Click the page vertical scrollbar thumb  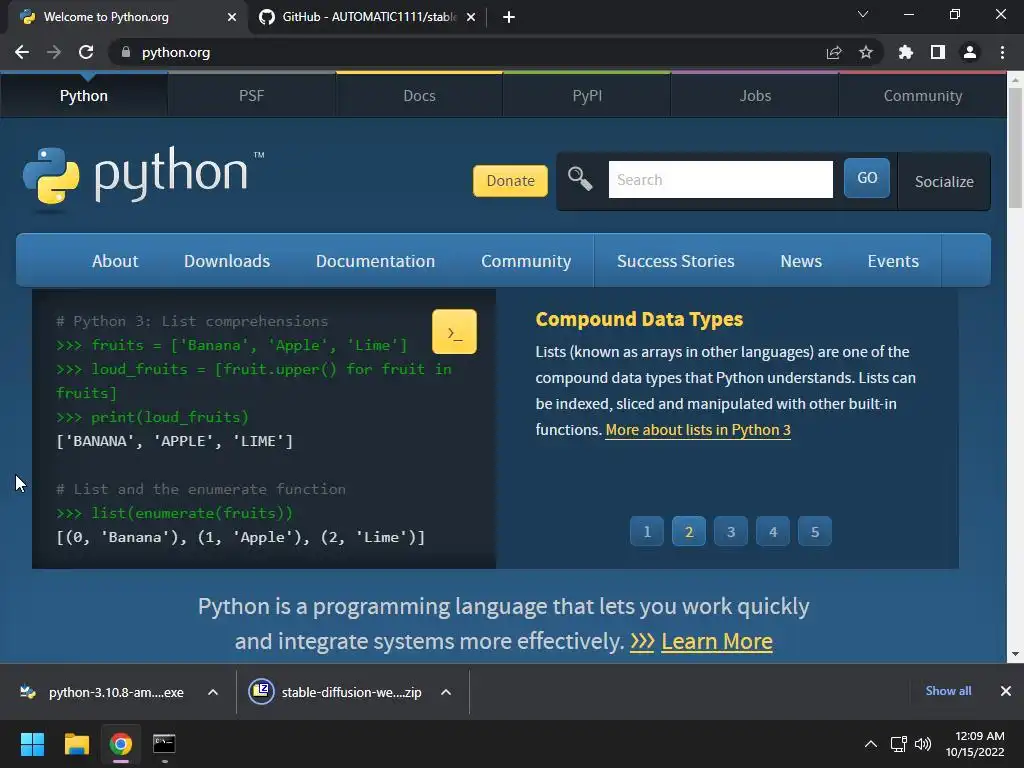point(1015,148)
